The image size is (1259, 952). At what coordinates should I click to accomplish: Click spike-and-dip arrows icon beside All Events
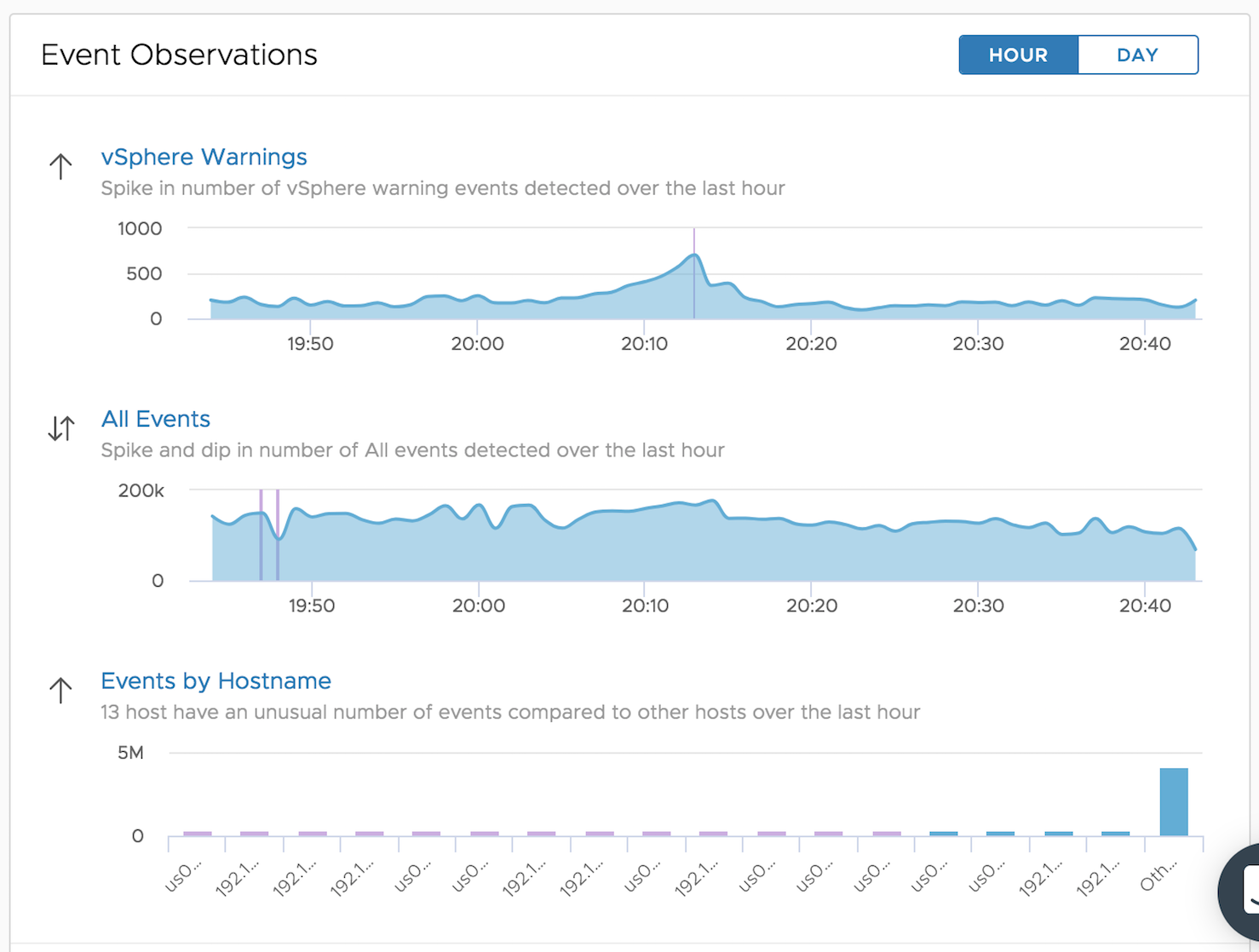61,427
